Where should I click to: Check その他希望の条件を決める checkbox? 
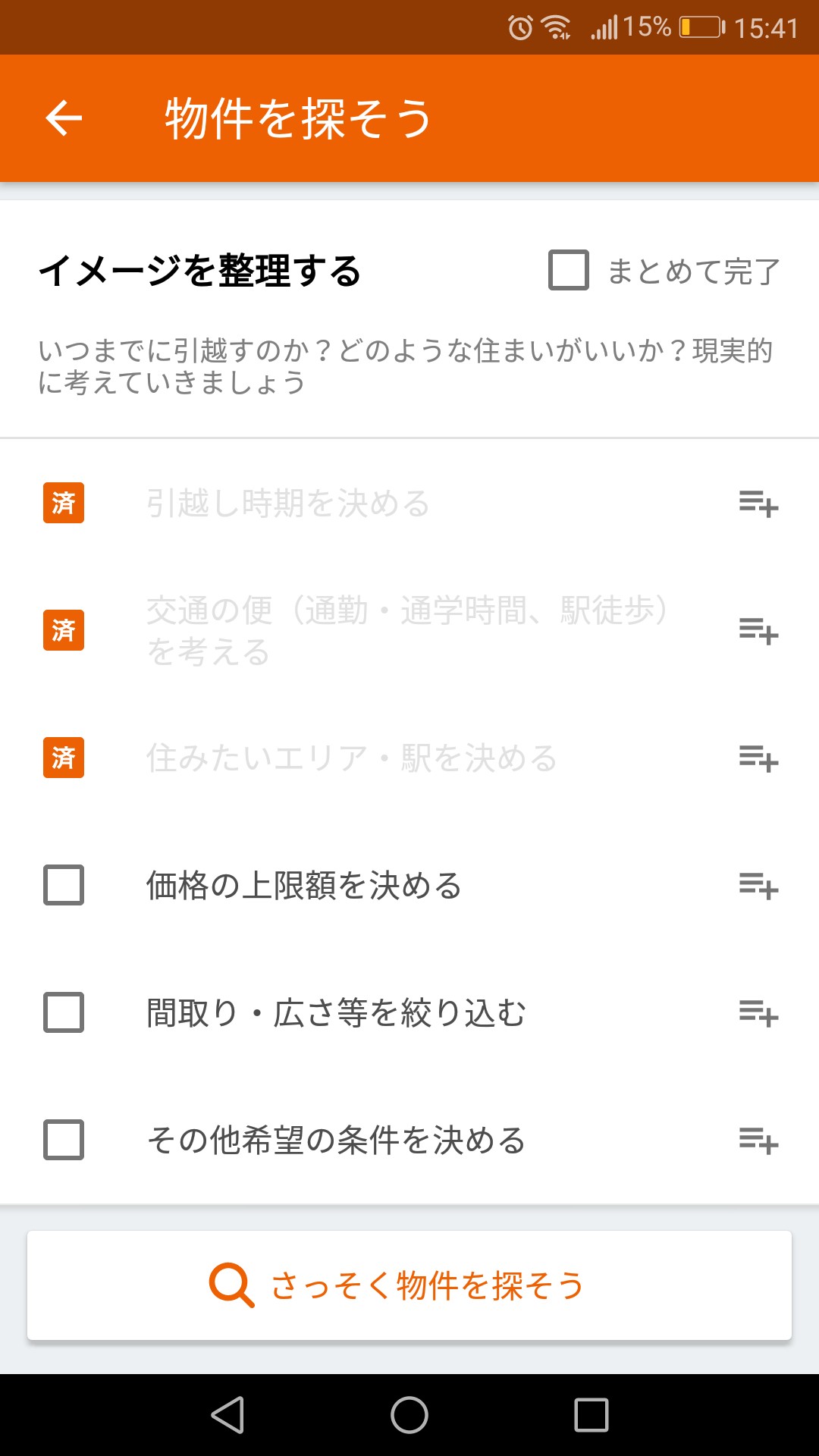(64, 1140)
